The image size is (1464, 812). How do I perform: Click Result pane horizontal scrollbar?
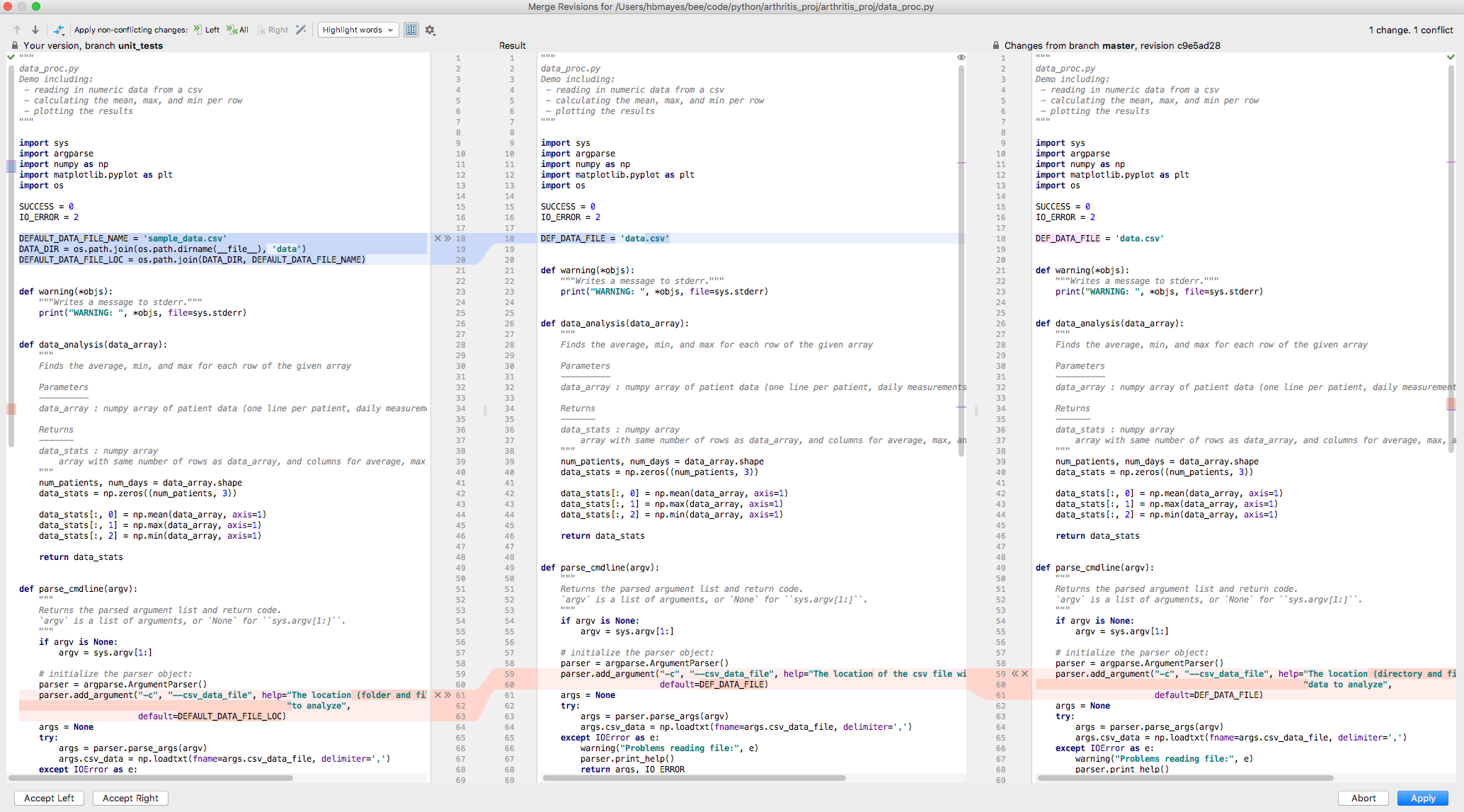click(694, 778)
